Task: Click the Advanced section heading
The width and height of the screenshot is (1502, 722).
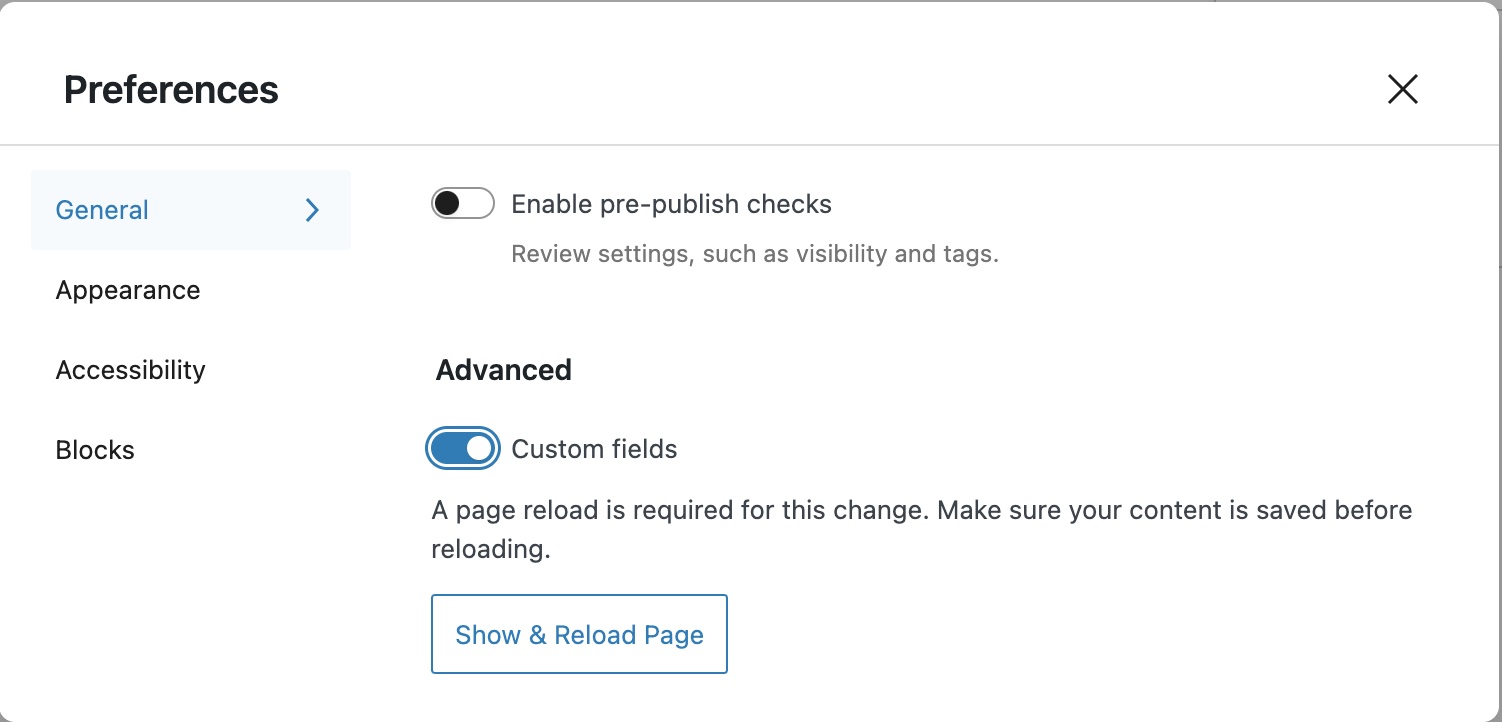Action: 503,370
